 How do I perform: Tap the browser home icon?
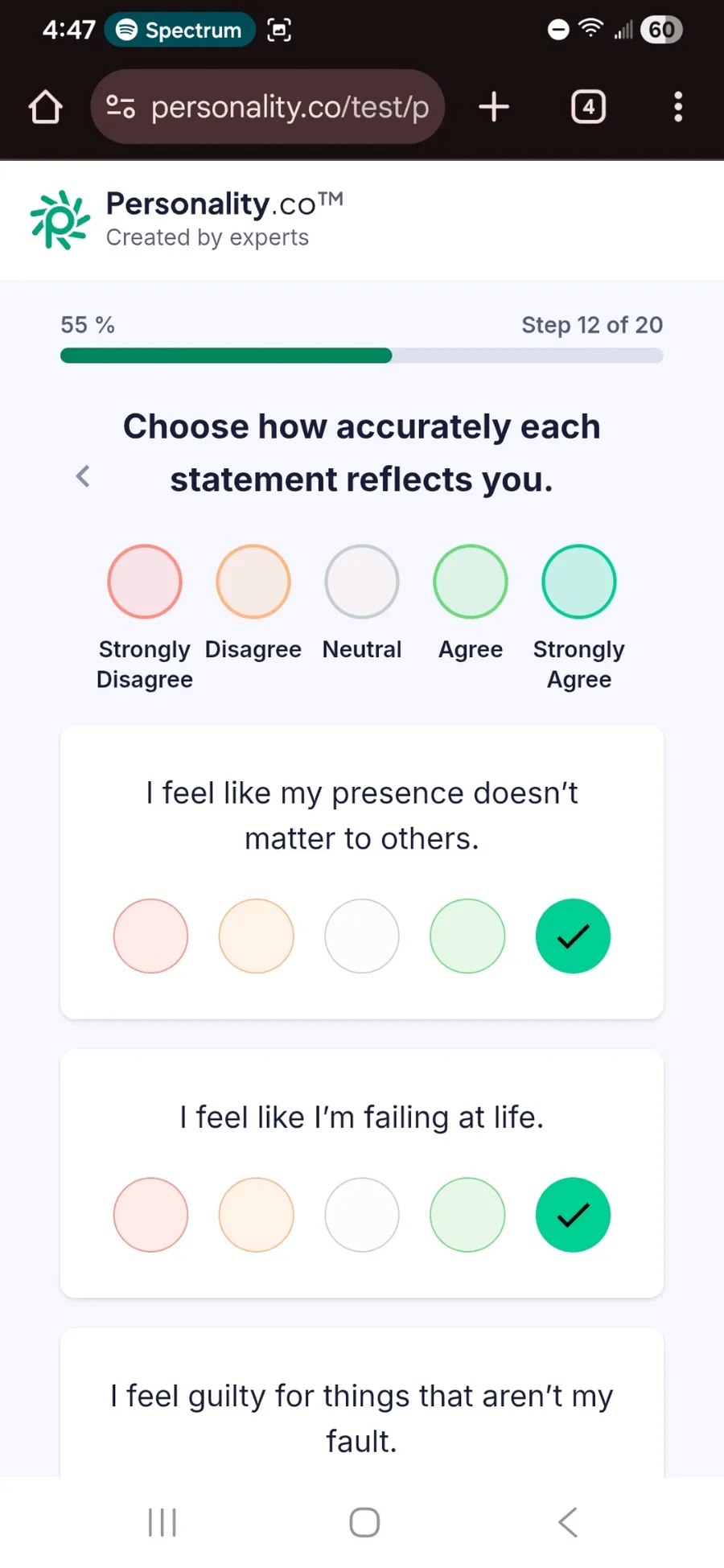[x=46, y=107]
